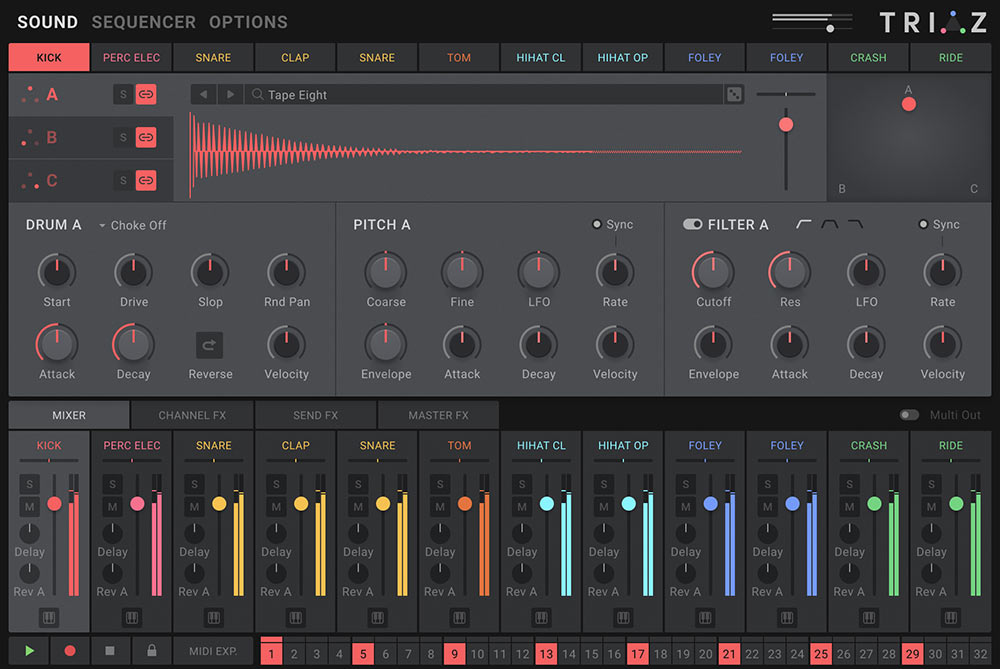Mute the PERC ELEC mixer channel
Screen dimensions: 1000x669
[x=111, y=508]
